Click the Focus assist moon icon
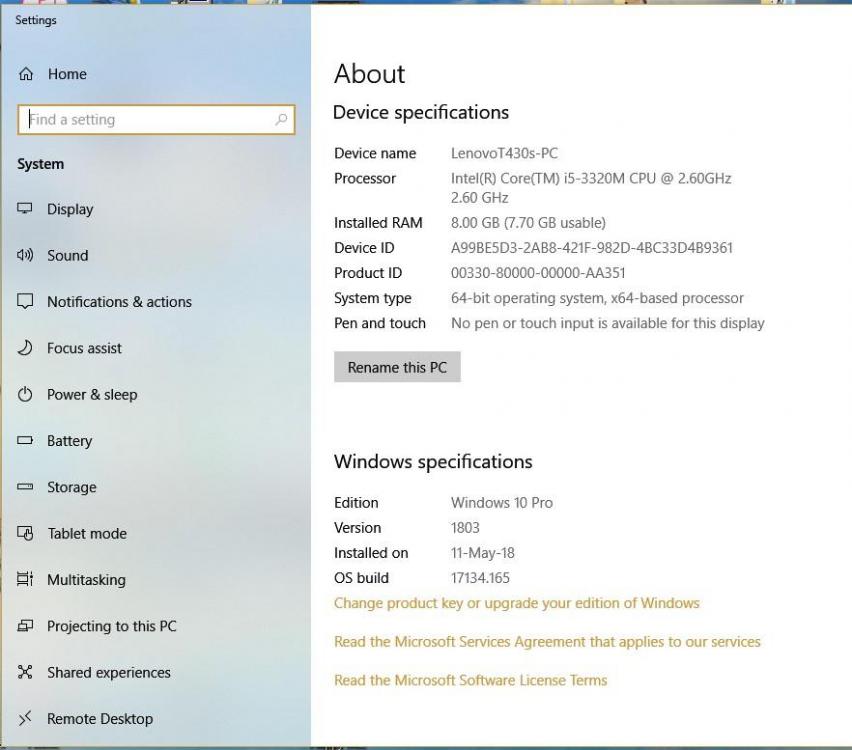This screenshot has width=852, height=750. pos(26,348)
